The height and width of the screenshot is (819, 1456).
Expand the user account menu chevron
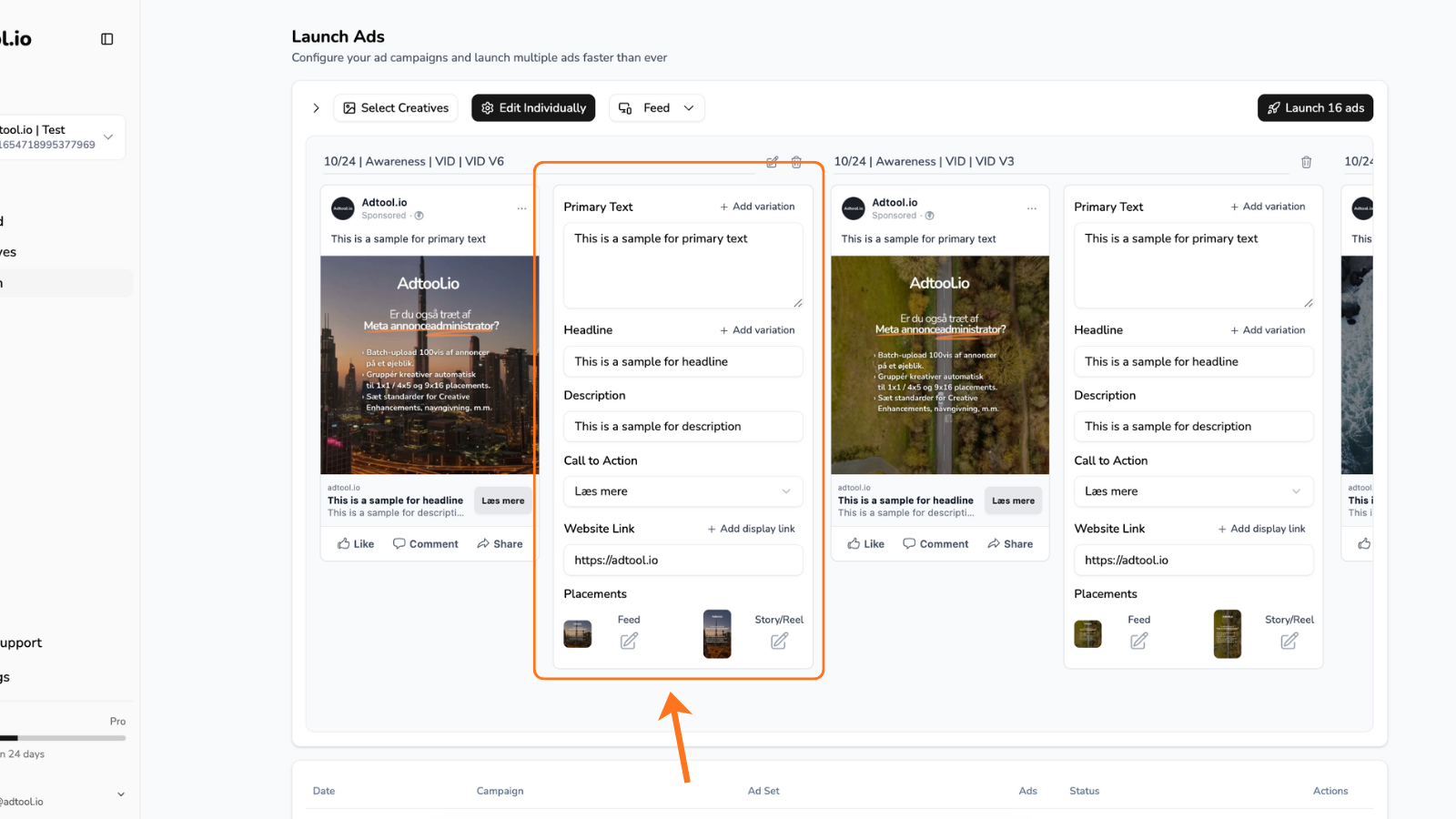click(121, 794)
